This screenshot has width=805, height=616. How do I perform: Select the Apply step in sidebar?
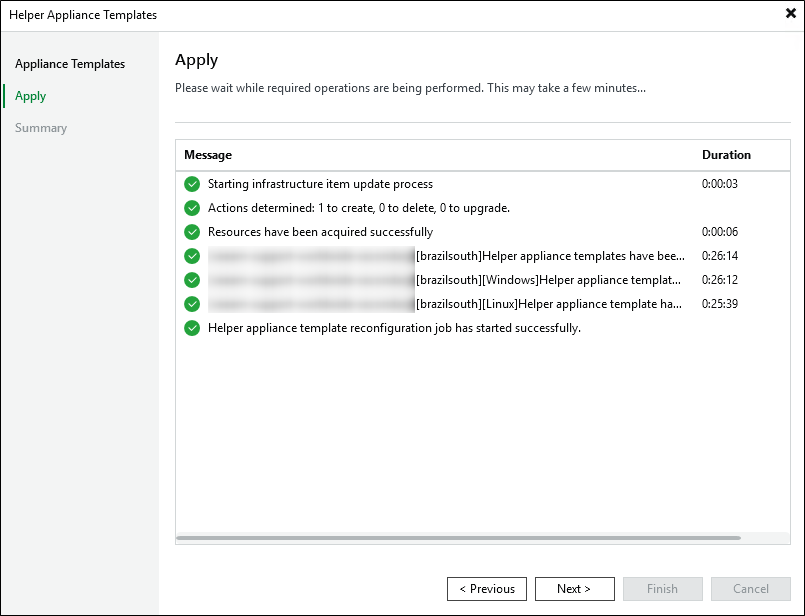click(x=31, y=96)
